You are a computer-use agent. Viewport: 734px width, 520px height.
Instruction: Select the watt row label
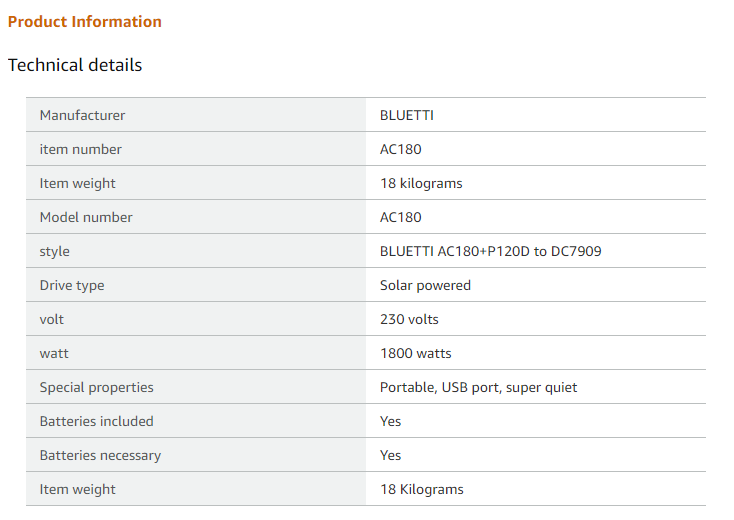click(54, 353)
